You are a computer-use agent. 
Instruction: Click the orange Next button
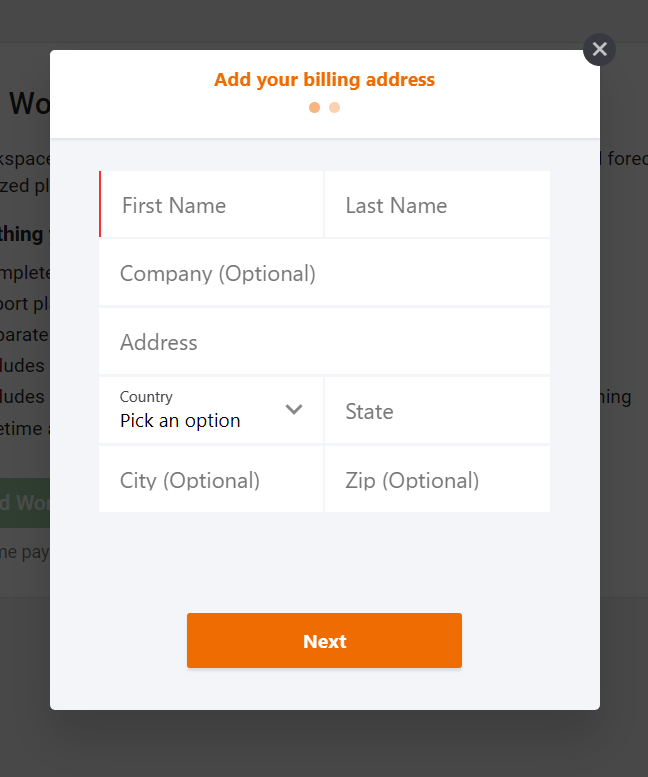pos(324,640)
